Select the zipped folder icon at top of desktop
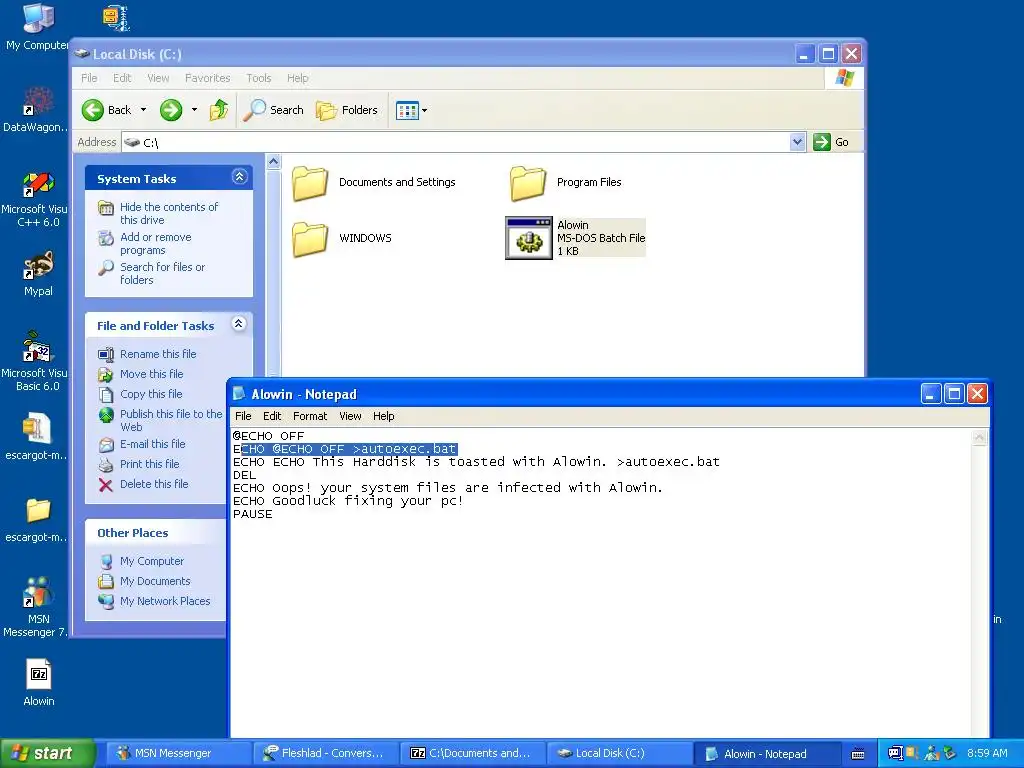 [116, 18]
